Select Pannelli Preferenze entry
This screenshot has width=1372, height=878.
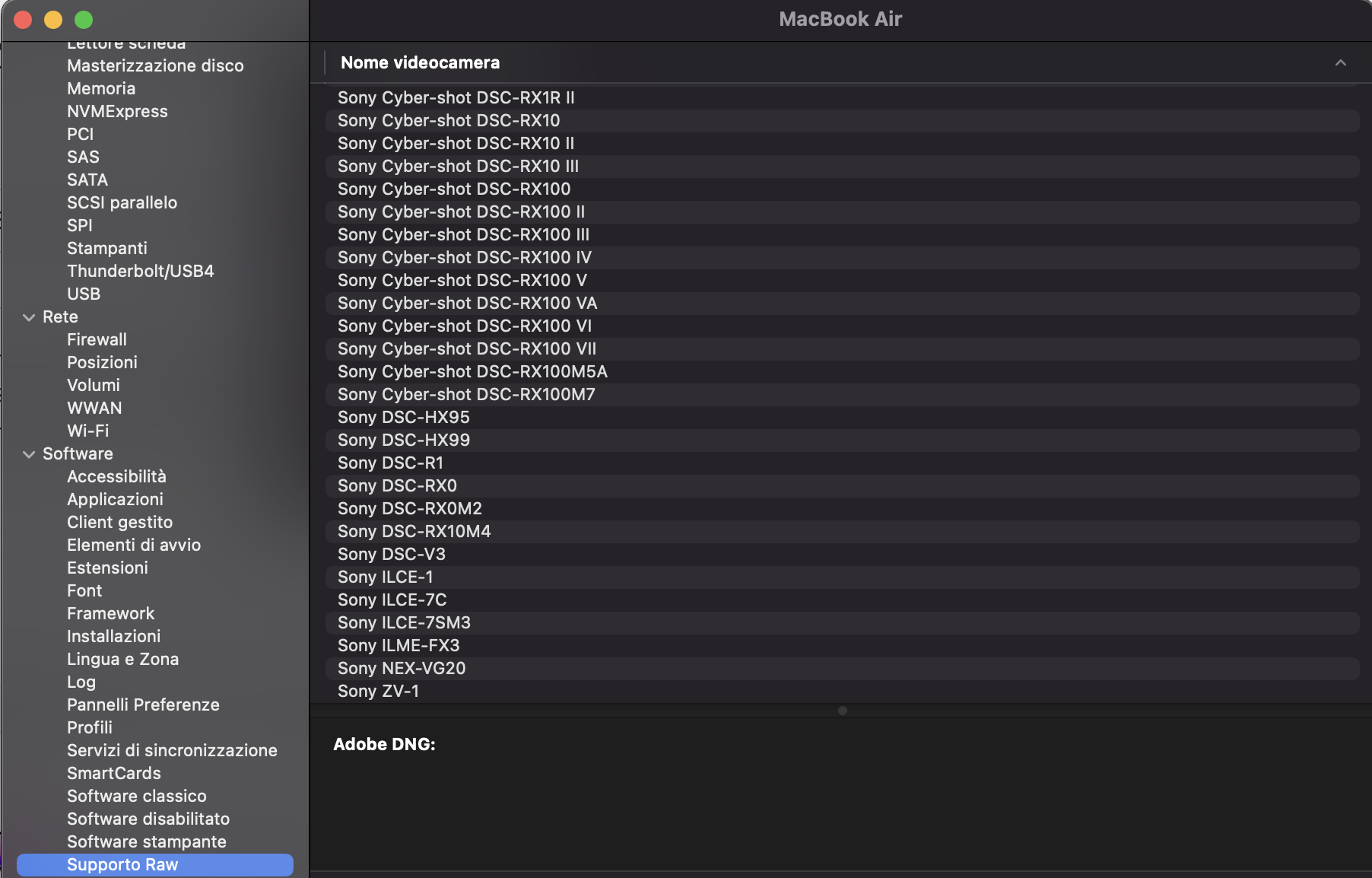coord(143,705)
